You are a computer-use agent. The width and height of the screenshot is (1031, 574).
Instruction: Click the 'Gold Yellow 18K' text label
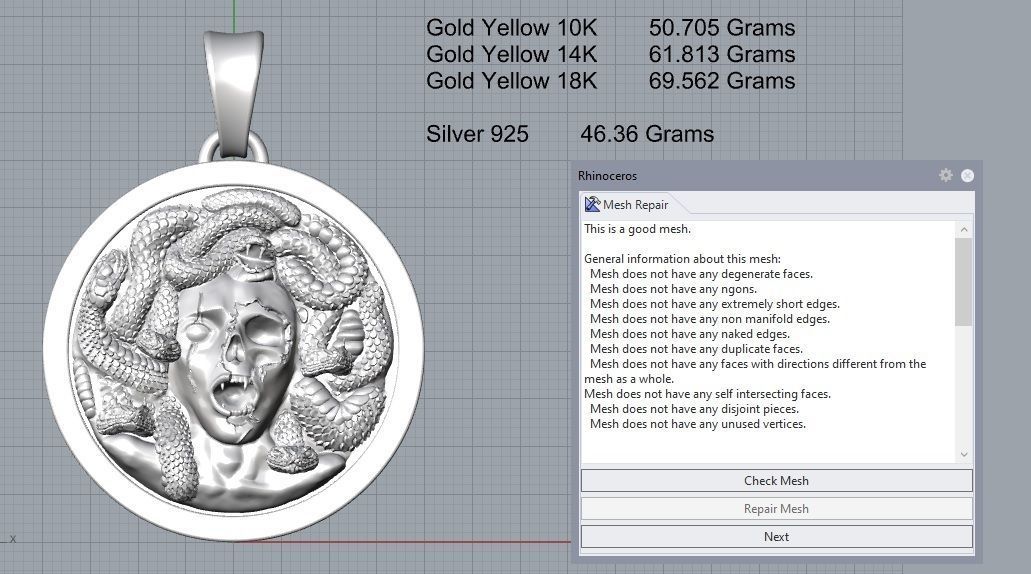[512, 81]
